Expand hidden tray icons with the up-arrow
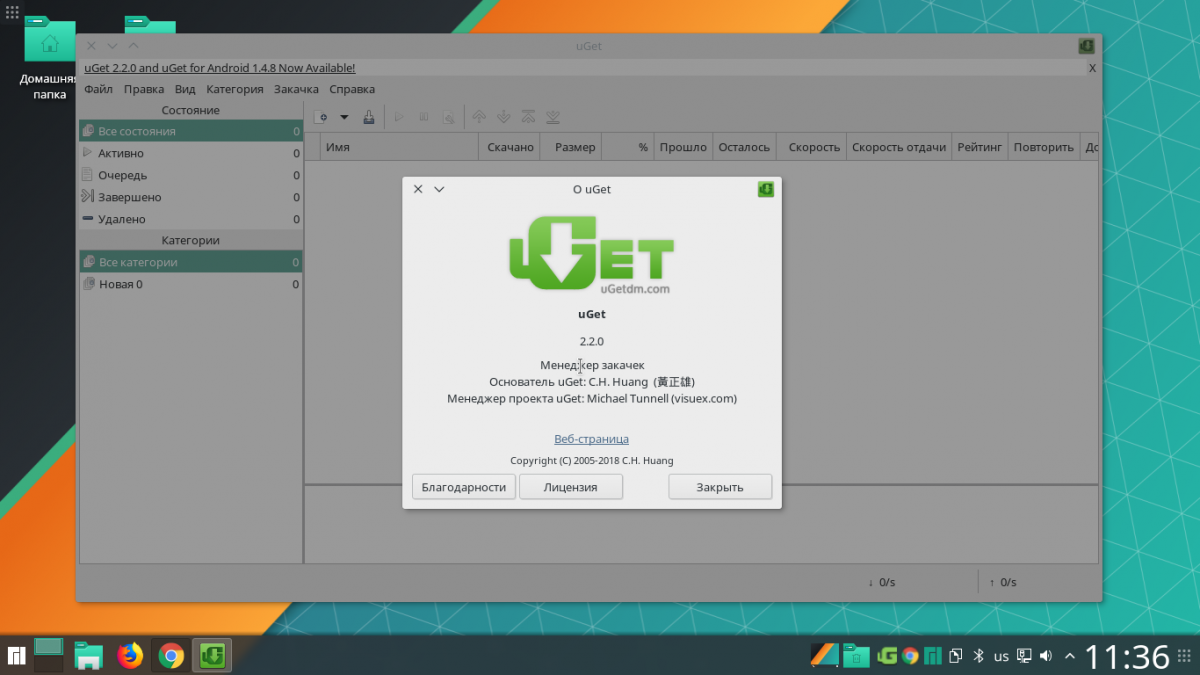The width and height of the screenshot is (1200, 675). click(x=1070, y=656)
